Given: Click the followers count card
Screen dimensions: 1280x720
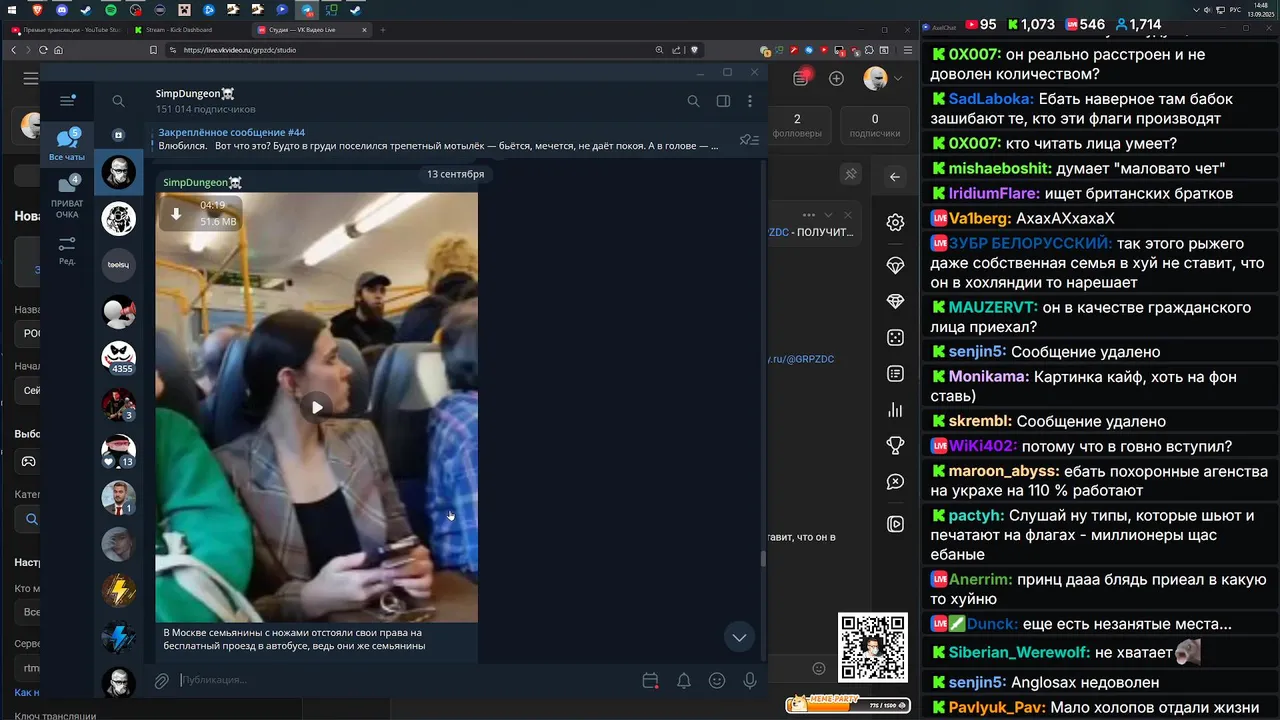Looking at the screenshot, I should [x=797, y=125].
